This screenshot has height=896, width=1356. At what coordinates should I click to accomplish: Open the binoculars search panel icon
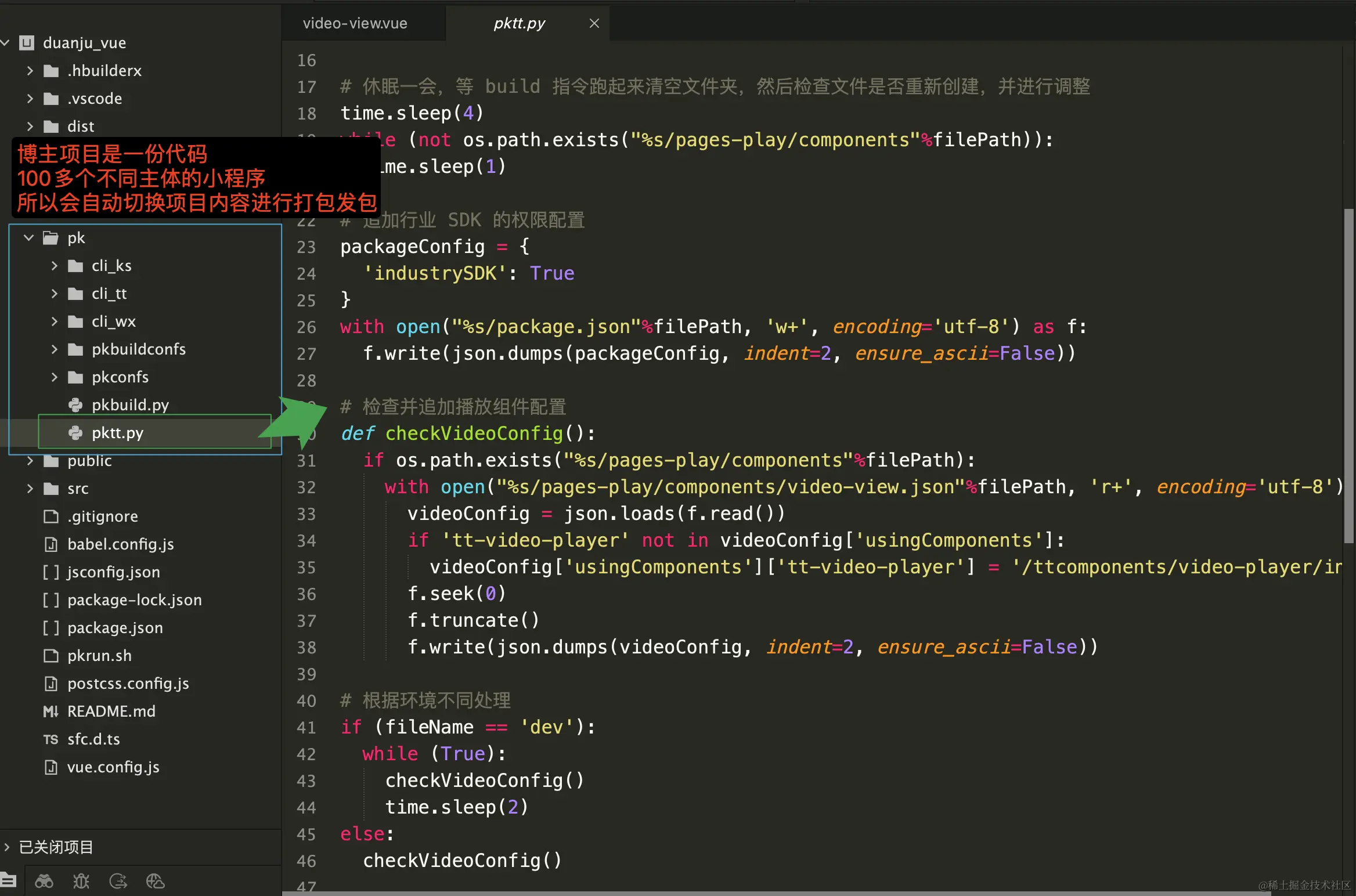coord(44,881)
